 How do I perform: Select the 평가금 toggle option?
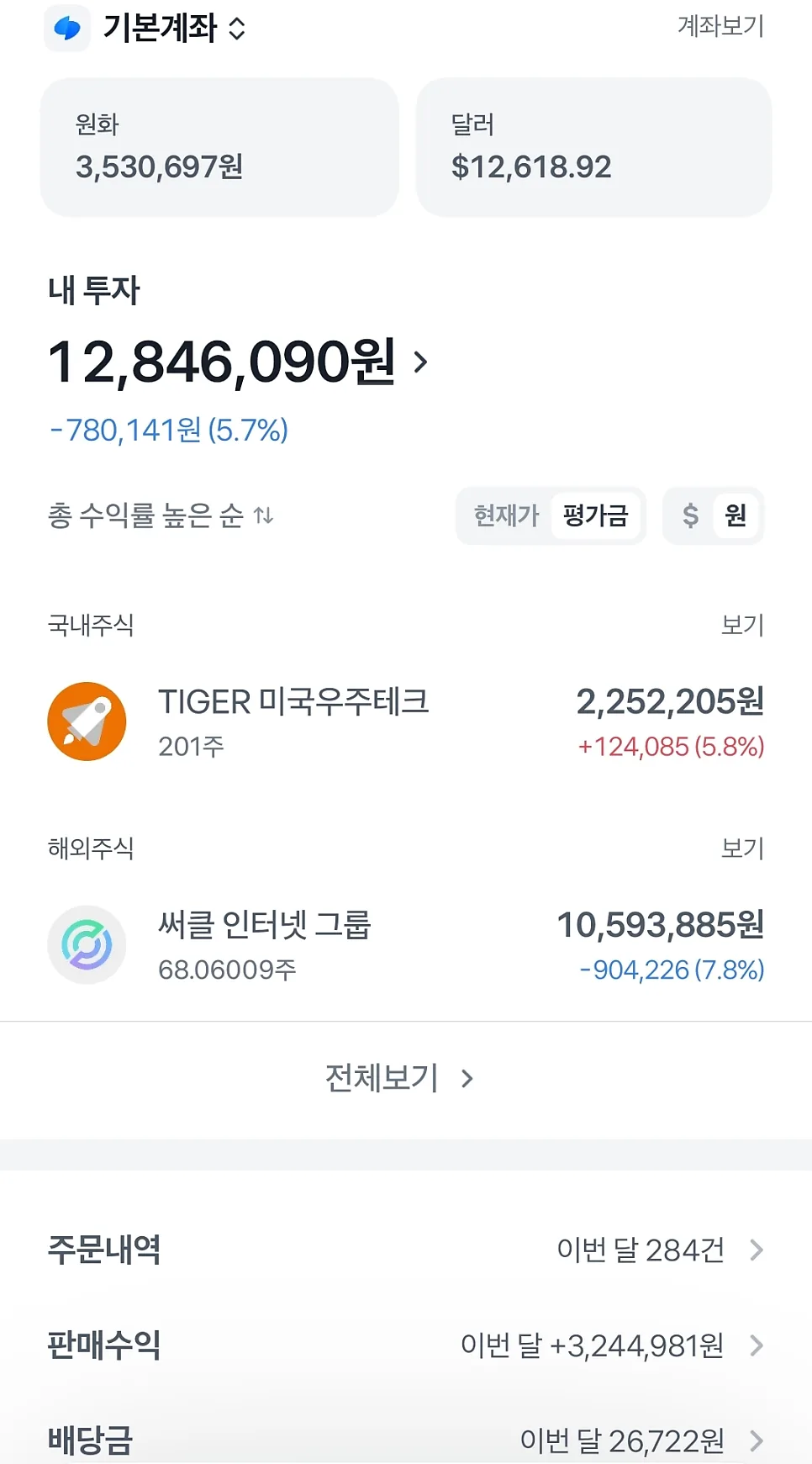[596, 515]
